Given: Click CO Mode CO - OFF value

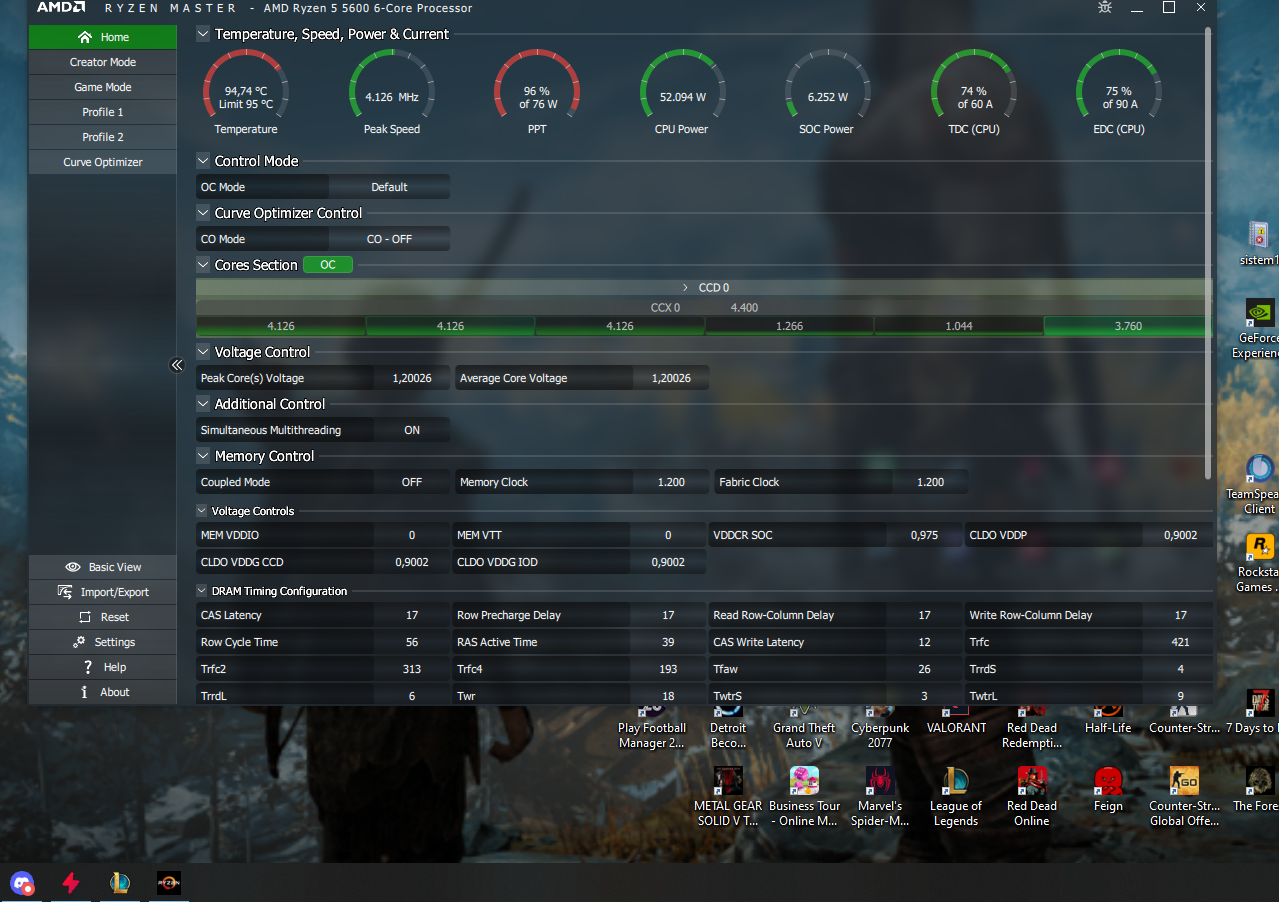Looking at the screenshot, I should click(389, 239).
